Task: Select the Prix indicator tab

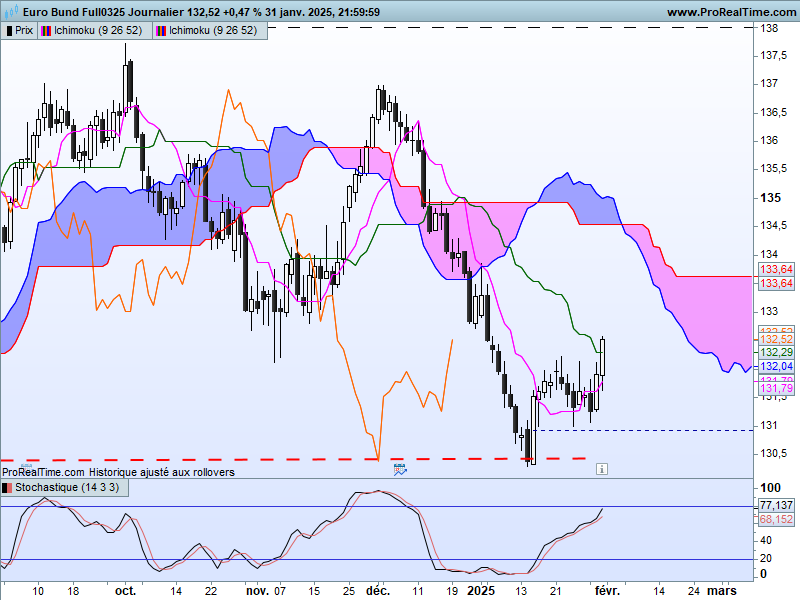Action: [19, 31]
